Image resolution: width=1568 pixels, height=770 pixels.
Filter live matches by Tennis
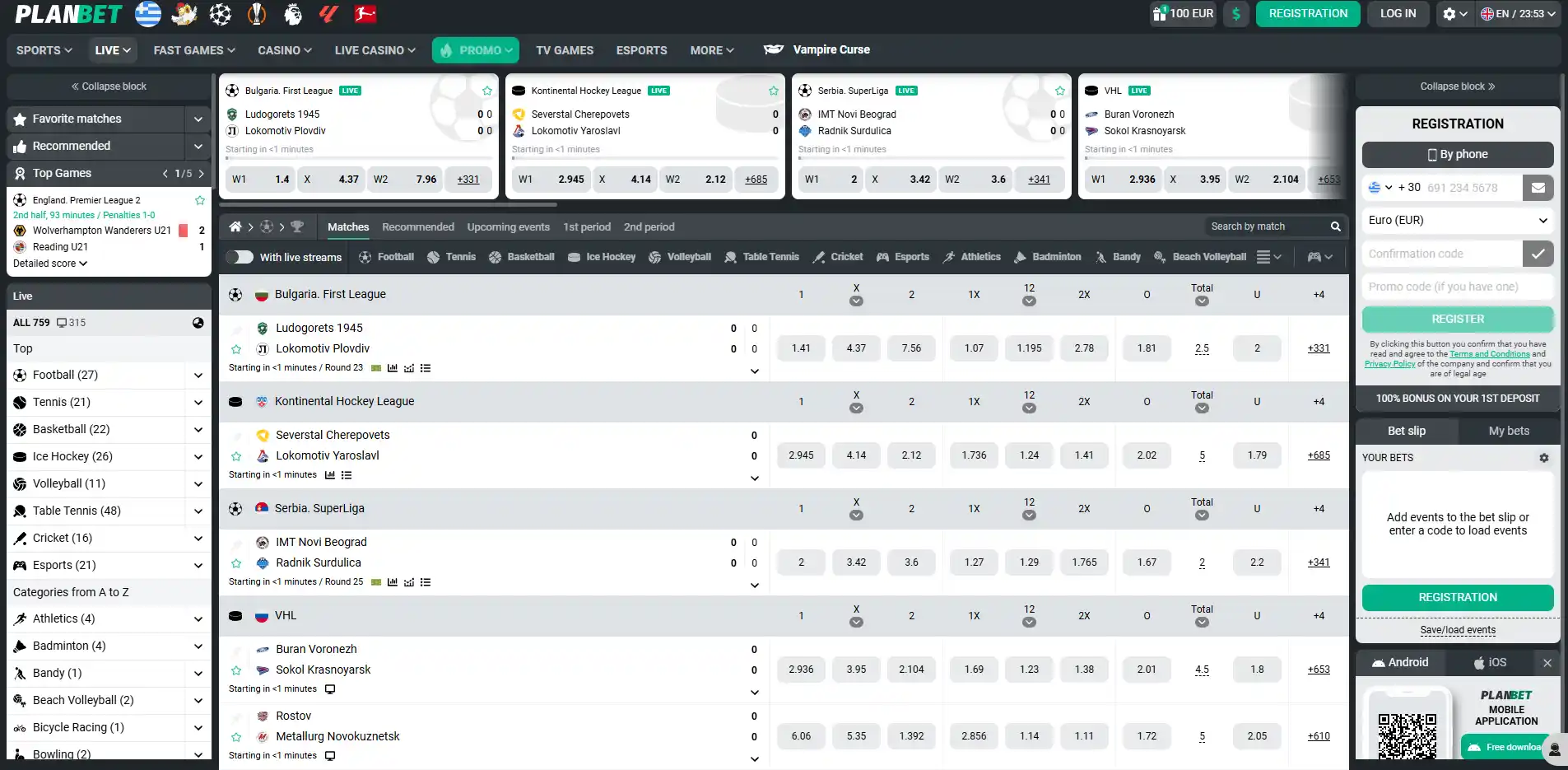click(x=451, y=257)
